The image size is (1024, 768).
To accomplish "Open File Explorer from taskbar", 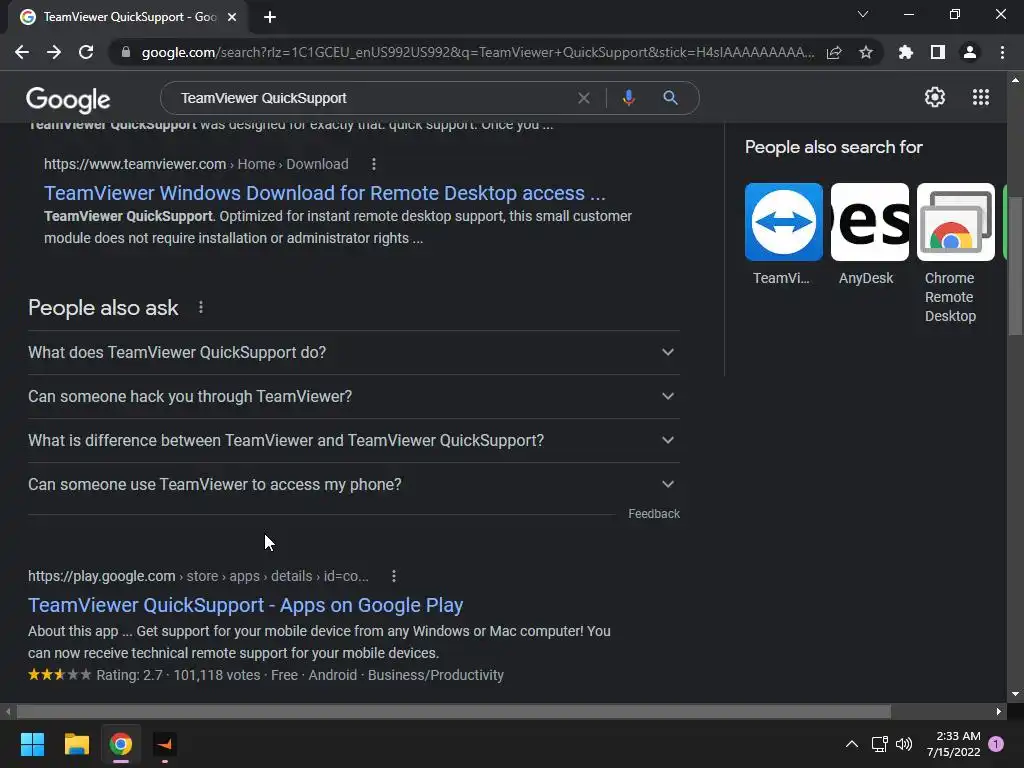I will point(76,744).
